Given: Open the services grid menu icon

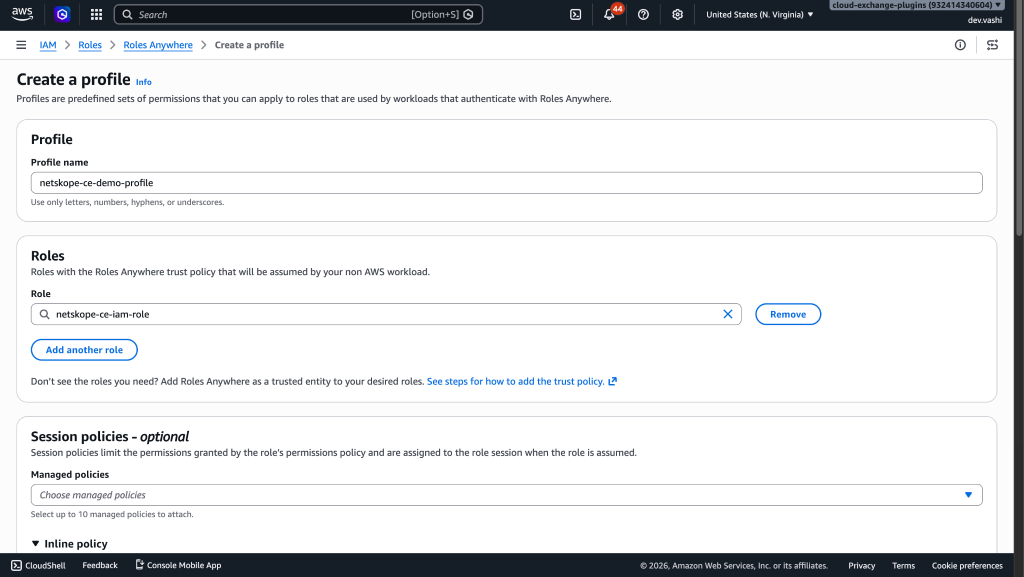Looking at the screenshot, I should tap(96, 14).
